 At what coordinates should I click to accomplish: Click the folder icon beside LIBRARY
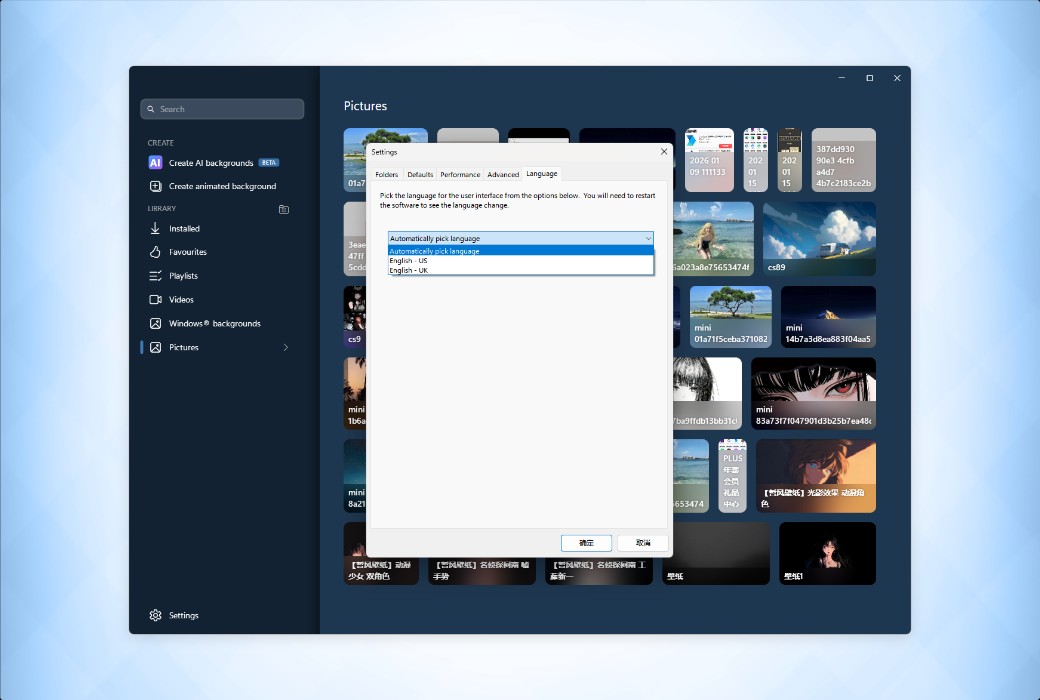click(x=284, y=209)
